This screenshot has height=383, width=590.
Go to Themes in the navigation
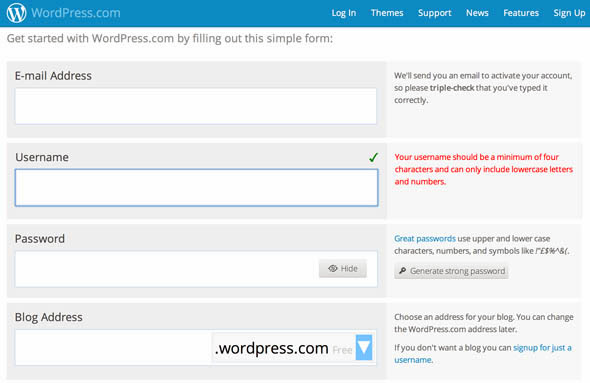click(x=387, y=13)
